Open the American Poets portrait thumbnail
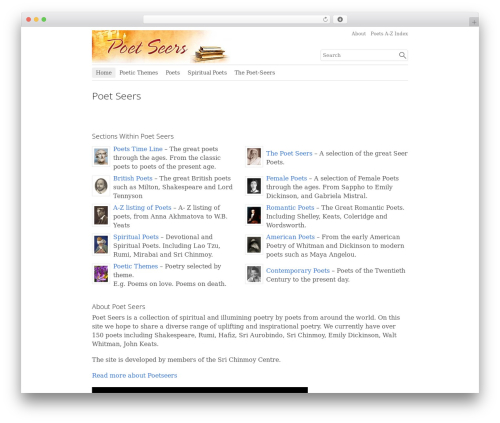Viewport: 500px width, 423px height. coord(254,244)
